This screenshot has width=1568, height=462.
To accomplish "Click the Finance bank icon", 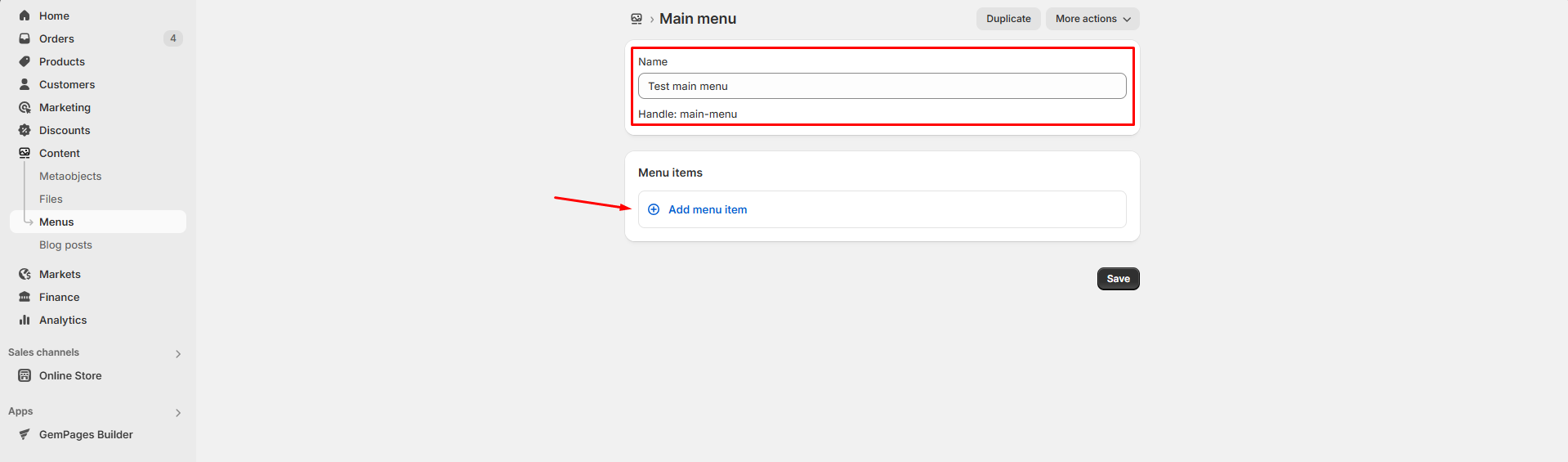I will tap(25, 297).
